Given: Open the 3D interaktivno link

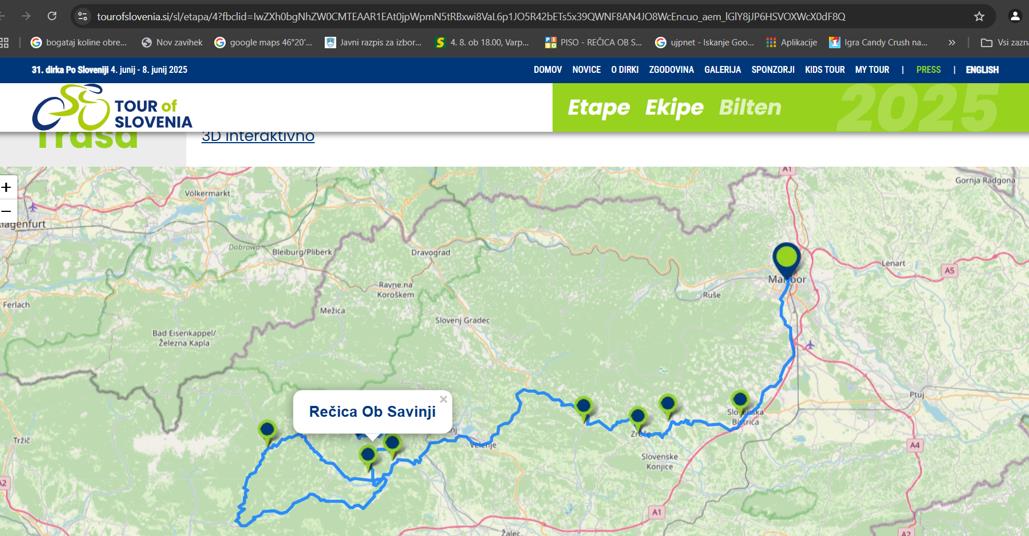Looking at the screenshot, I should tap(258, 136).
